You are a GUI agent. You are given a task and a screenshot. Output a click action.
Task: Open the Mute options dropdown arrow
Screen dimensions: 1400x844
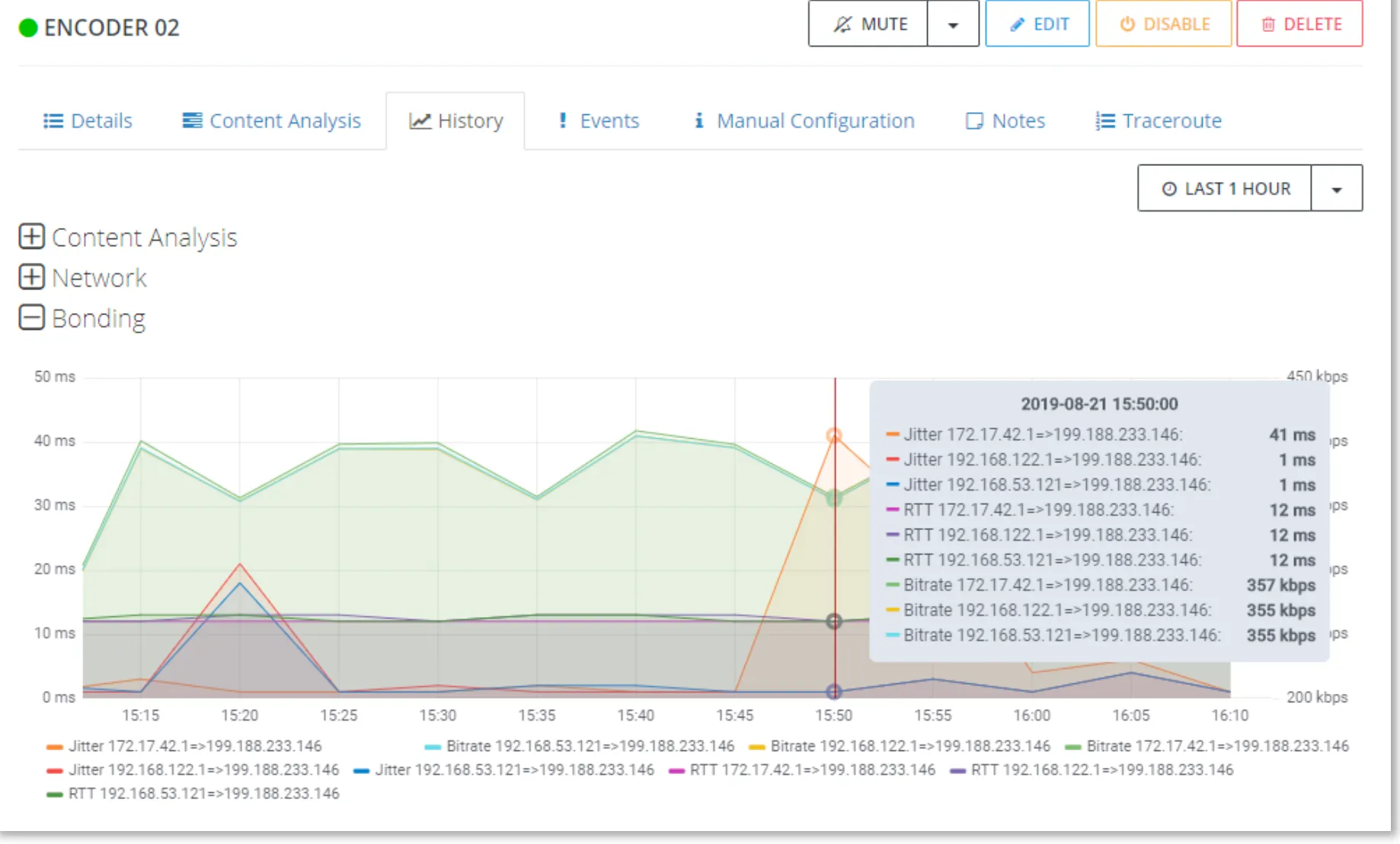tap(953, 24)
